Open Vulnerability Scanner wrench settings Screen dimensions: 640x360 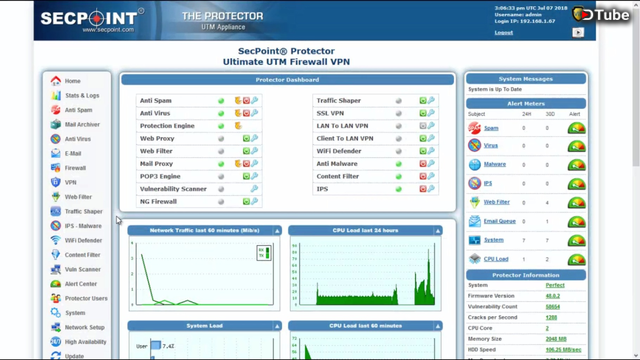tap(254, 189)
